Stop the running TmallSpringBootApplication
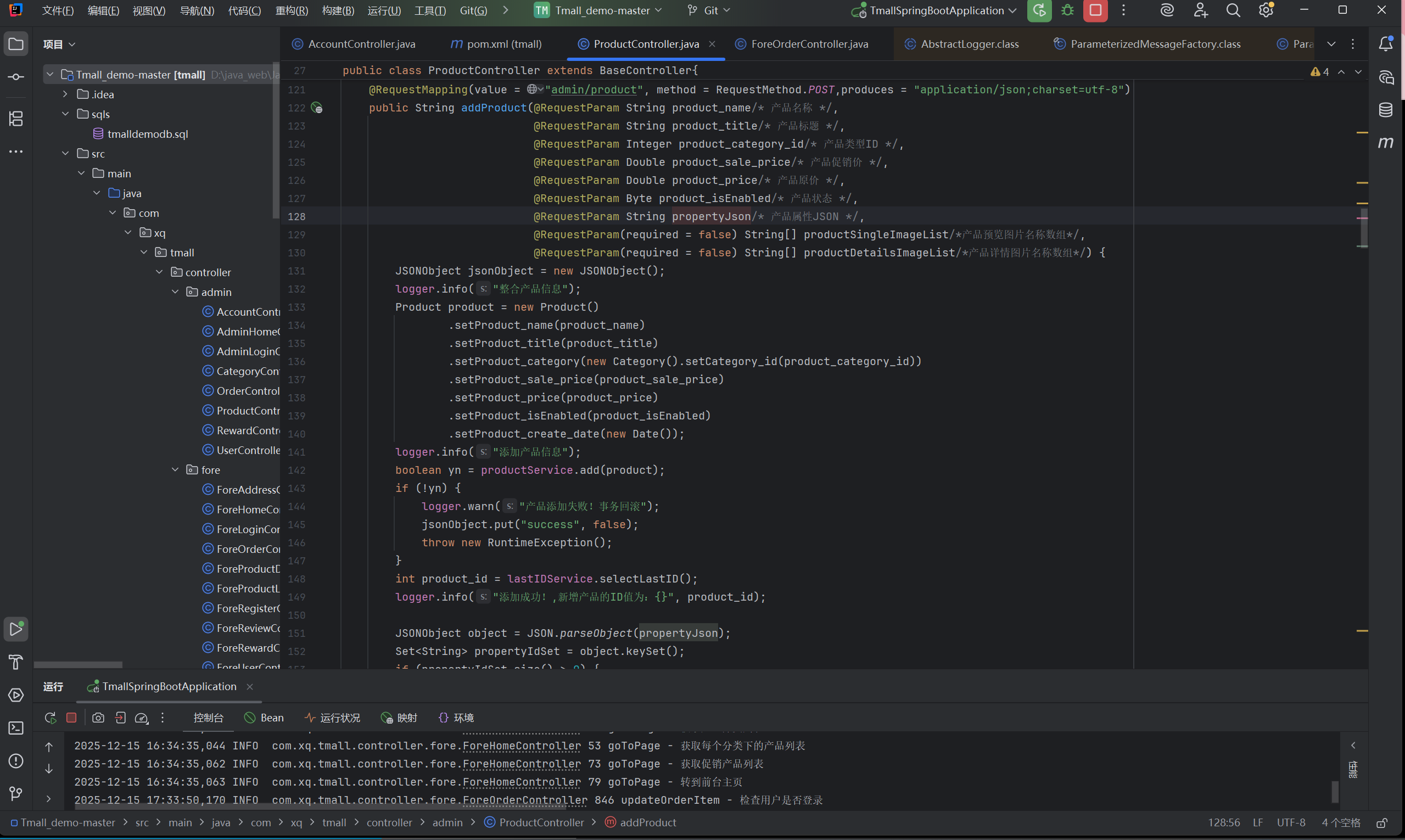Screen dimensions: 1405x840 1095,10
